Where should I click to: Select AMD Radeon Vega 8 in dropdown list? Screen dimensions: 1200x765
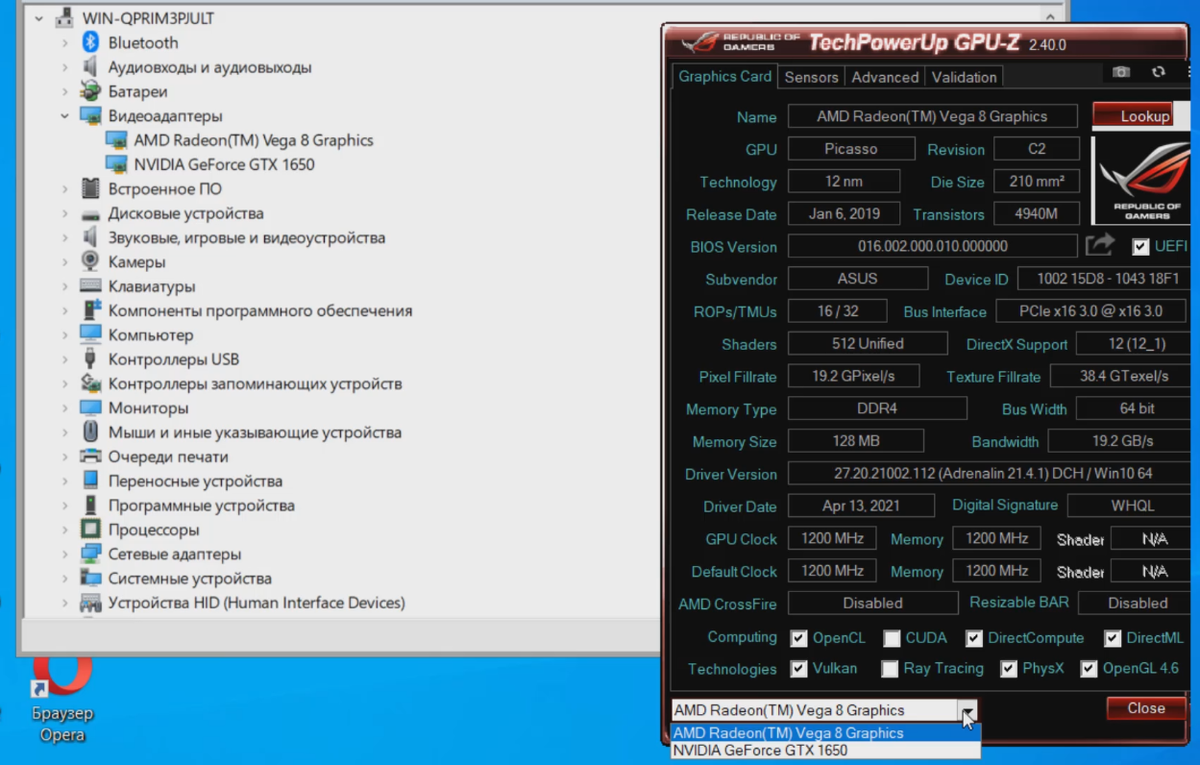(x=826, y=733)
